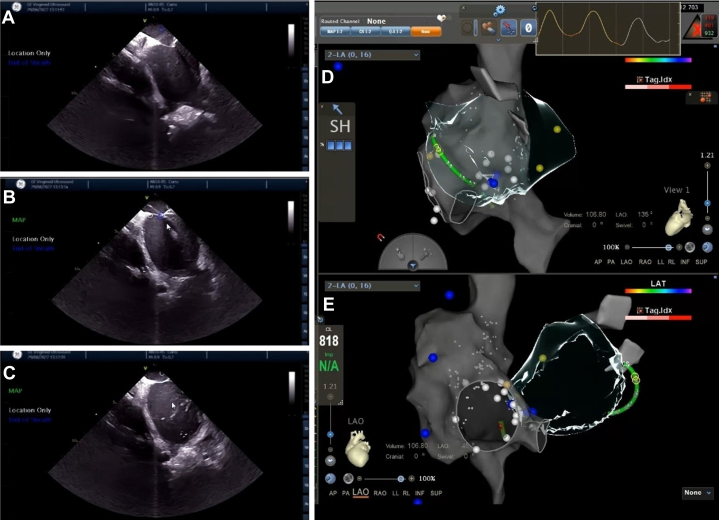Select the INF view in the lower panel
This screenshot has width=719, height=520.
tap(420, 493)
